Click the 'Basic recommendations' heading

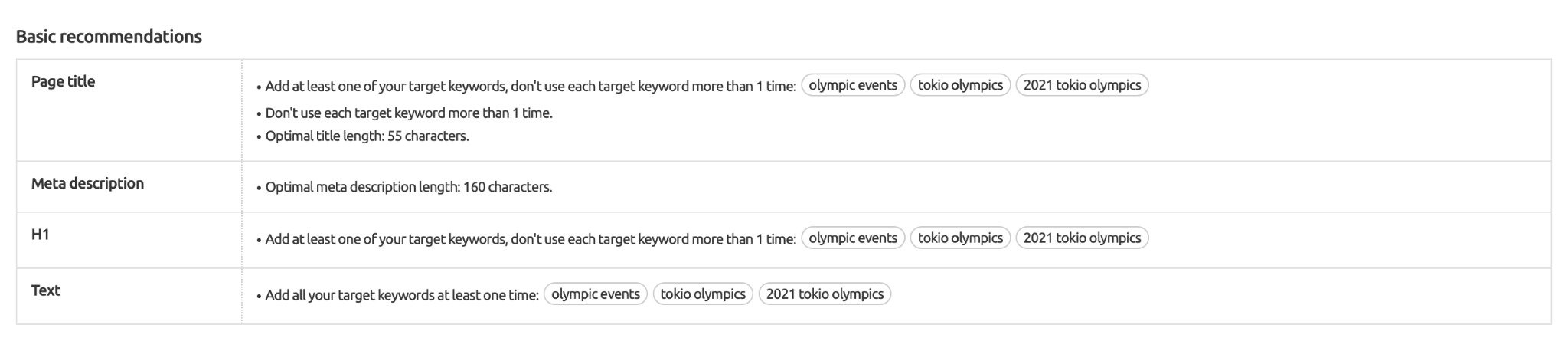click(x=109, y=37)
